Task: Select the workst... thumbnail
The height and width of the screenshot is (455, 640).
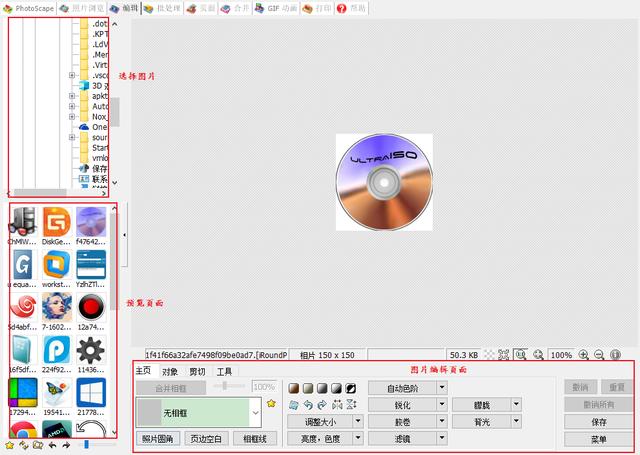Action: 56,269
